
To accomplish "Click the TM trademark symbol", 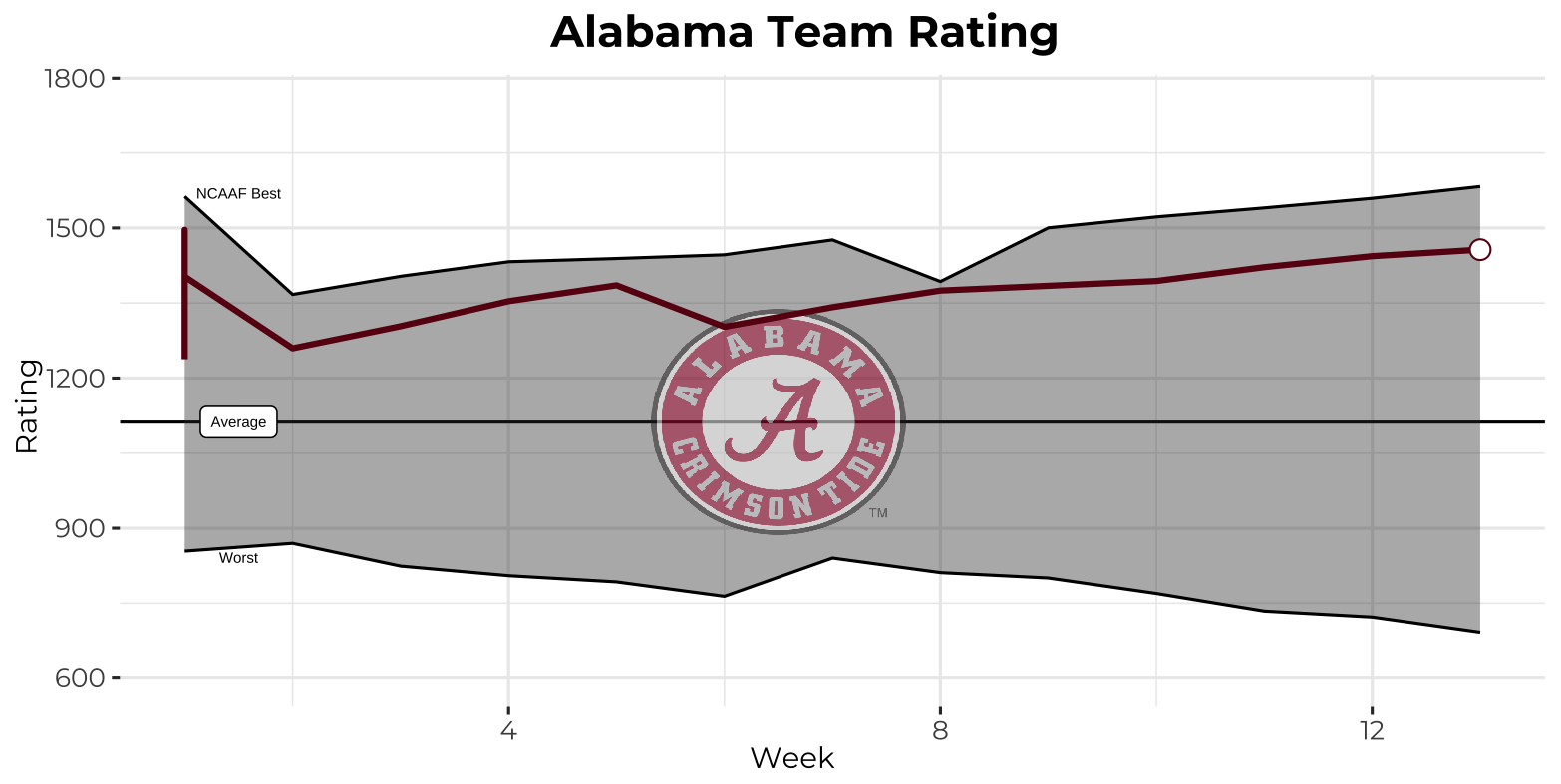I will pyautogui.click(x=878, y=514).
